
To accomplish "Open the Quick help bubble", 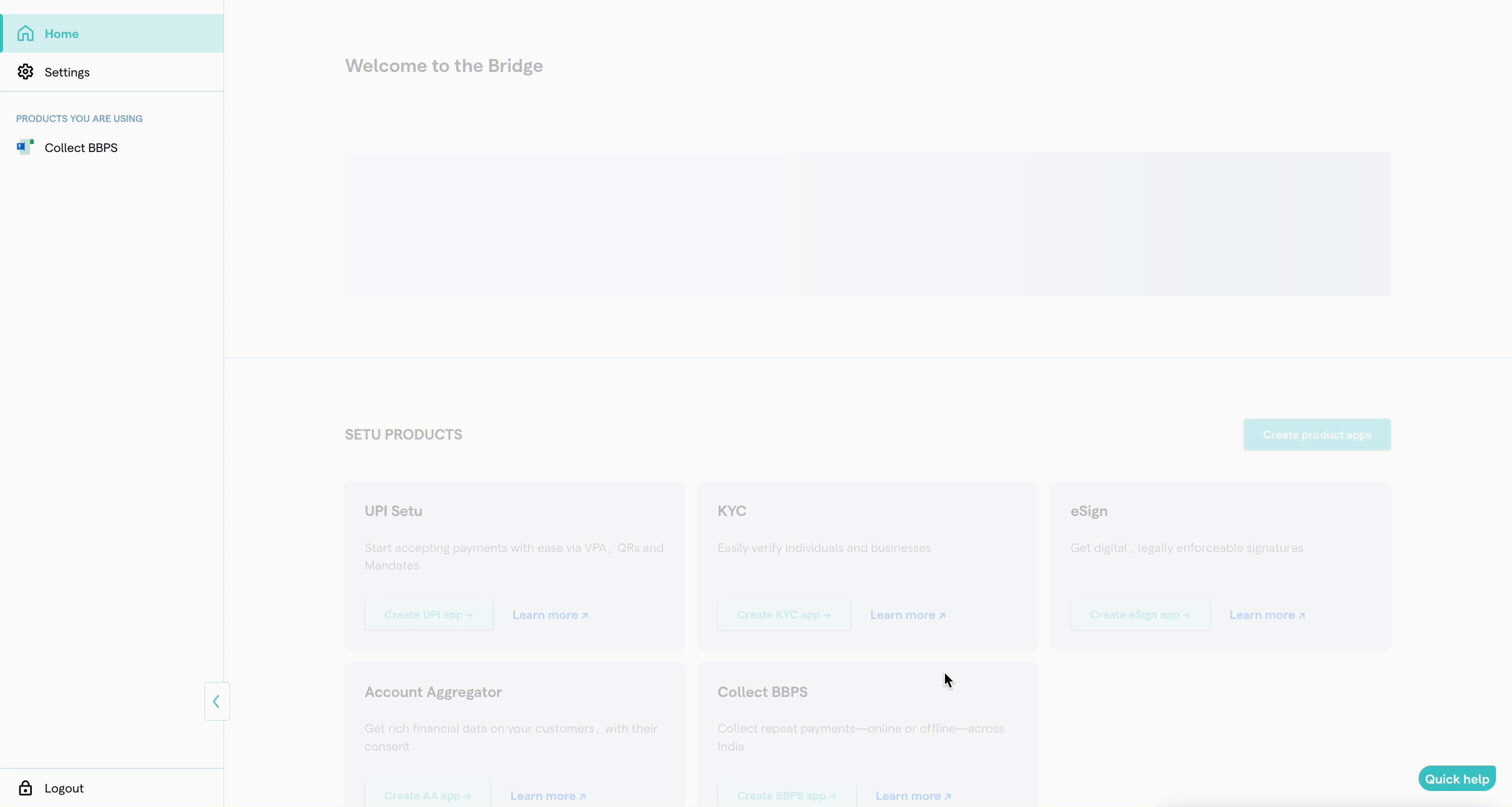I will [1457, 778].
